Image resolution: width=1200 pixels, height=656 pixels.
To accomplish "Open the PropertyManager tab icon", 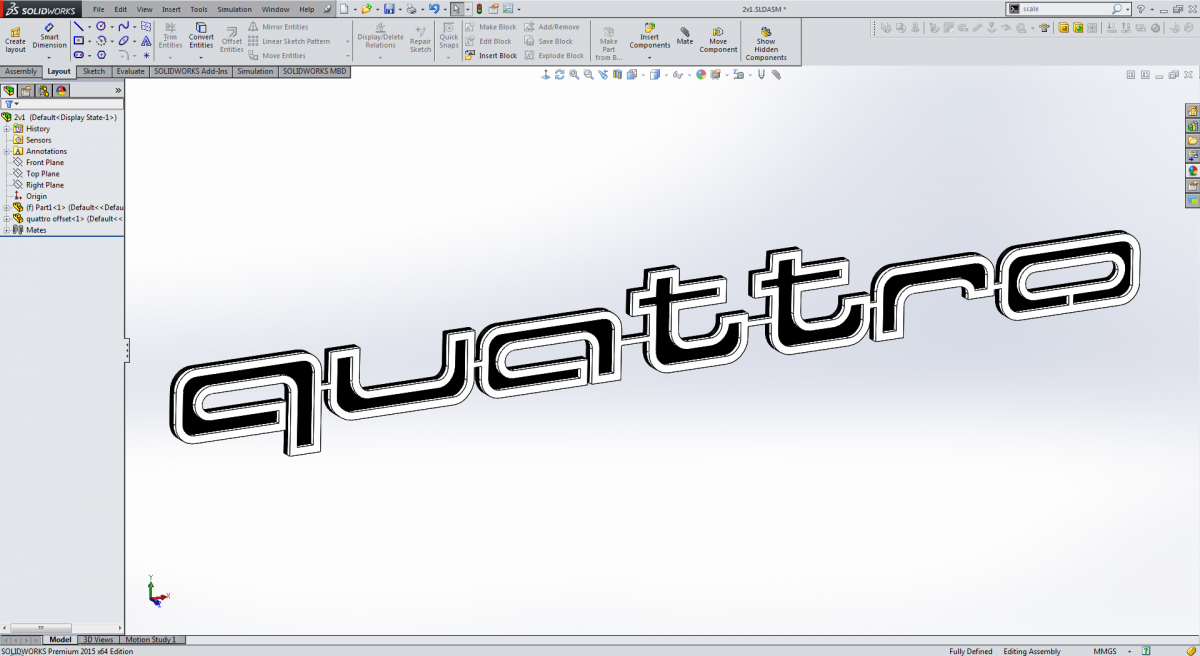I will 27,90.
